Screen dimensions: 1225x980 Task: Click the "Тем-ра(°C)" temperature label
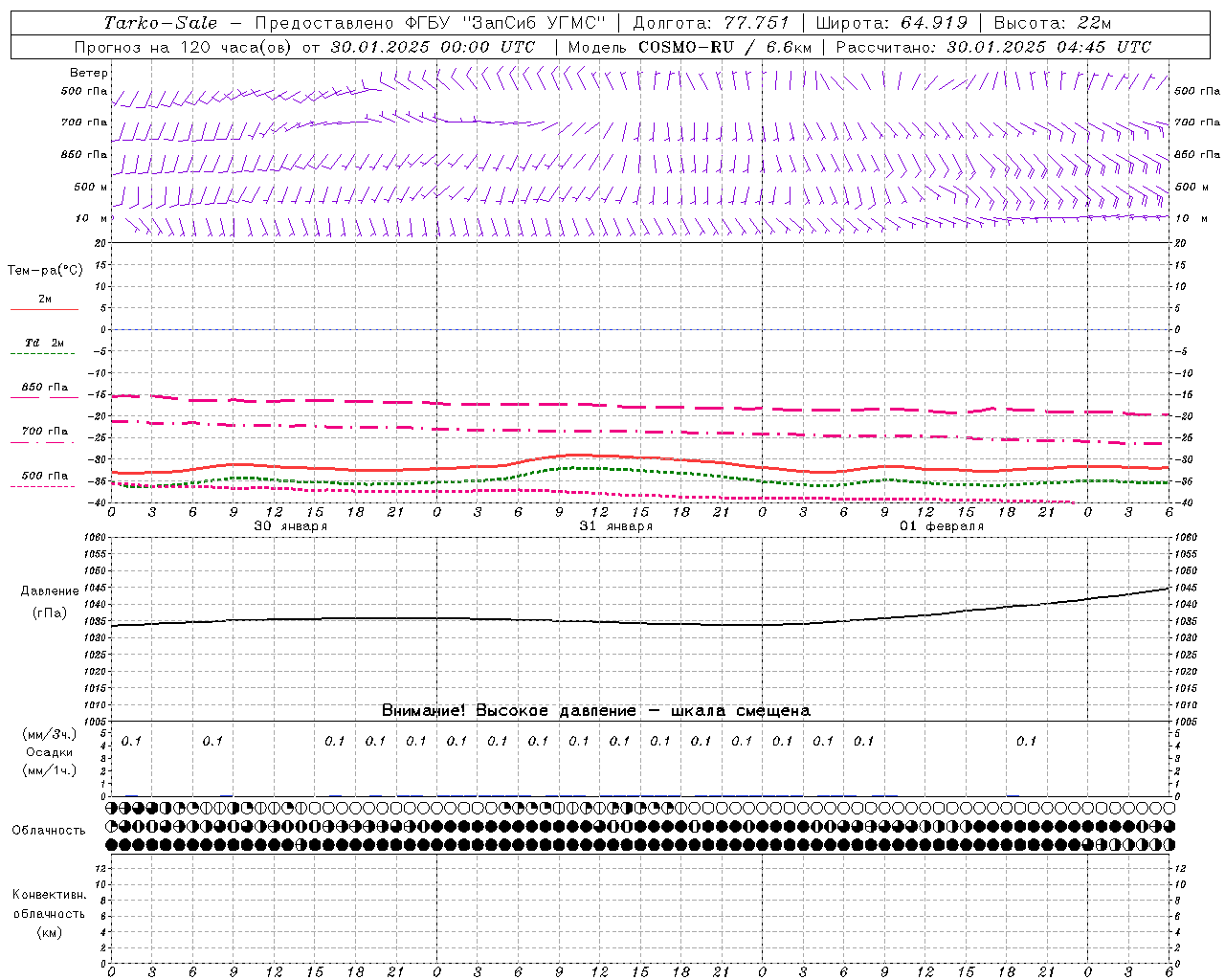point(45,271)
